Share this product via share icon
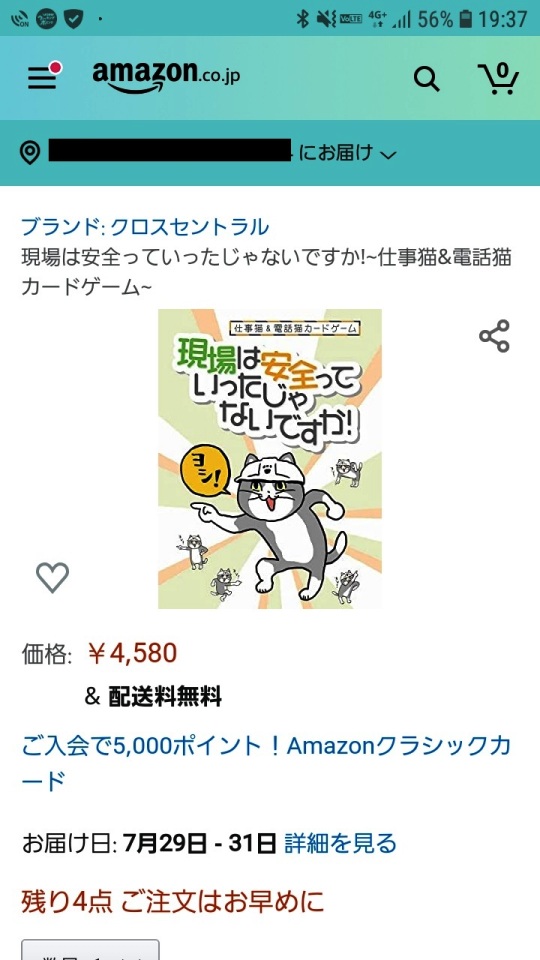 pos(494,336)
